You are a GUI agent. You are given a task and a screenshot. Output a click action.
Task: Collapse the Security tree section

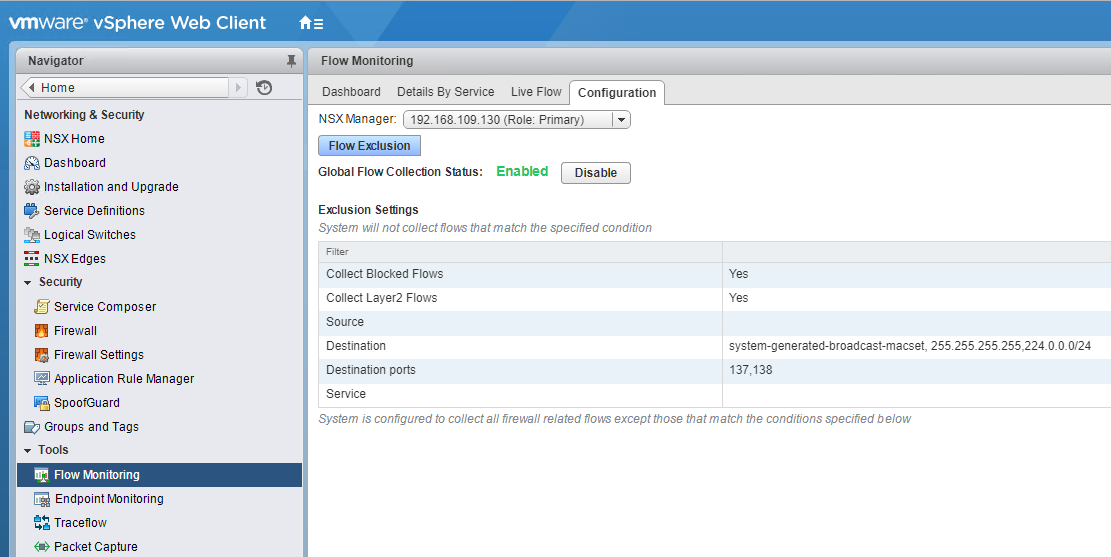click(28, 283)
